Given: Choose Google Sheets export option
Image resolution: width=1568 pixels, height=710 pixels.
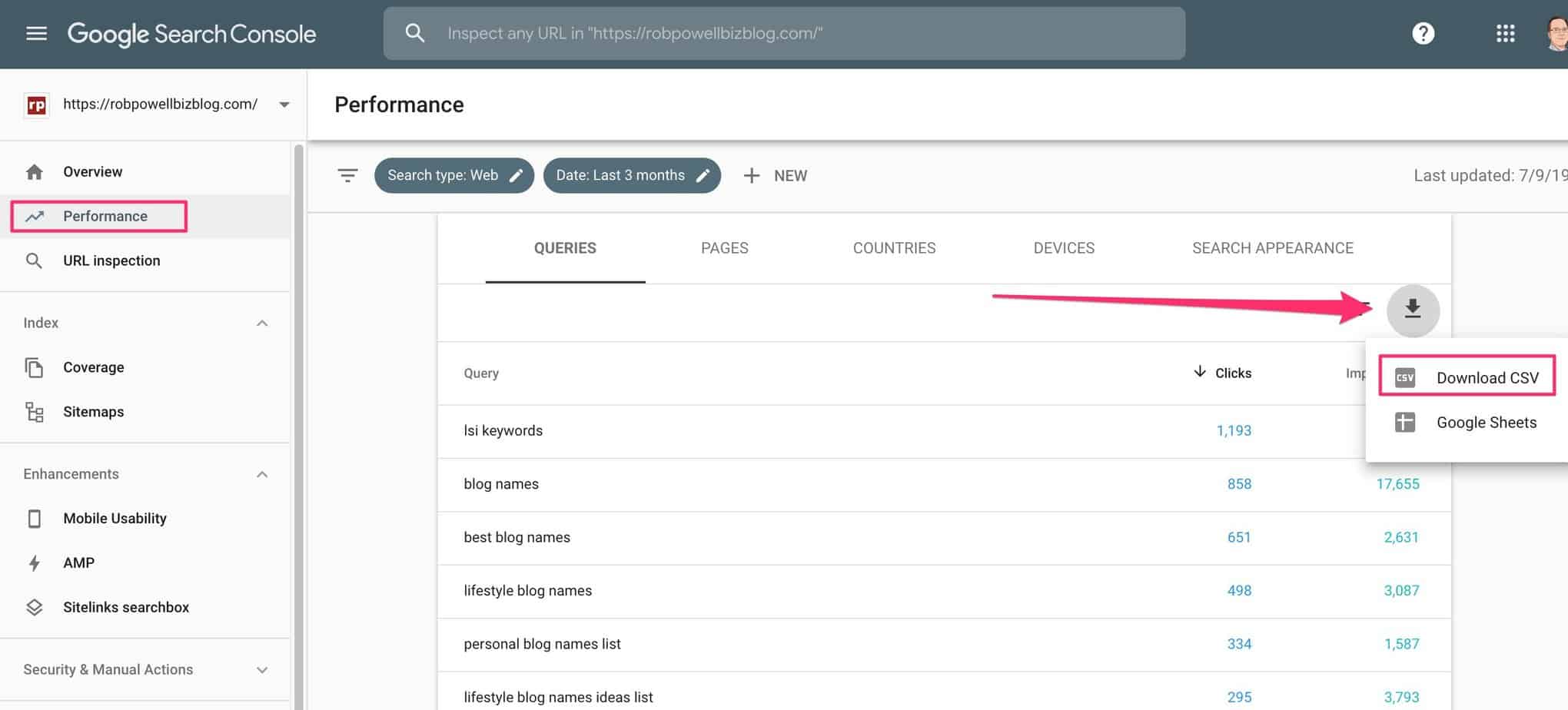Looking at the screenshot, I should tap(1486, 422).
